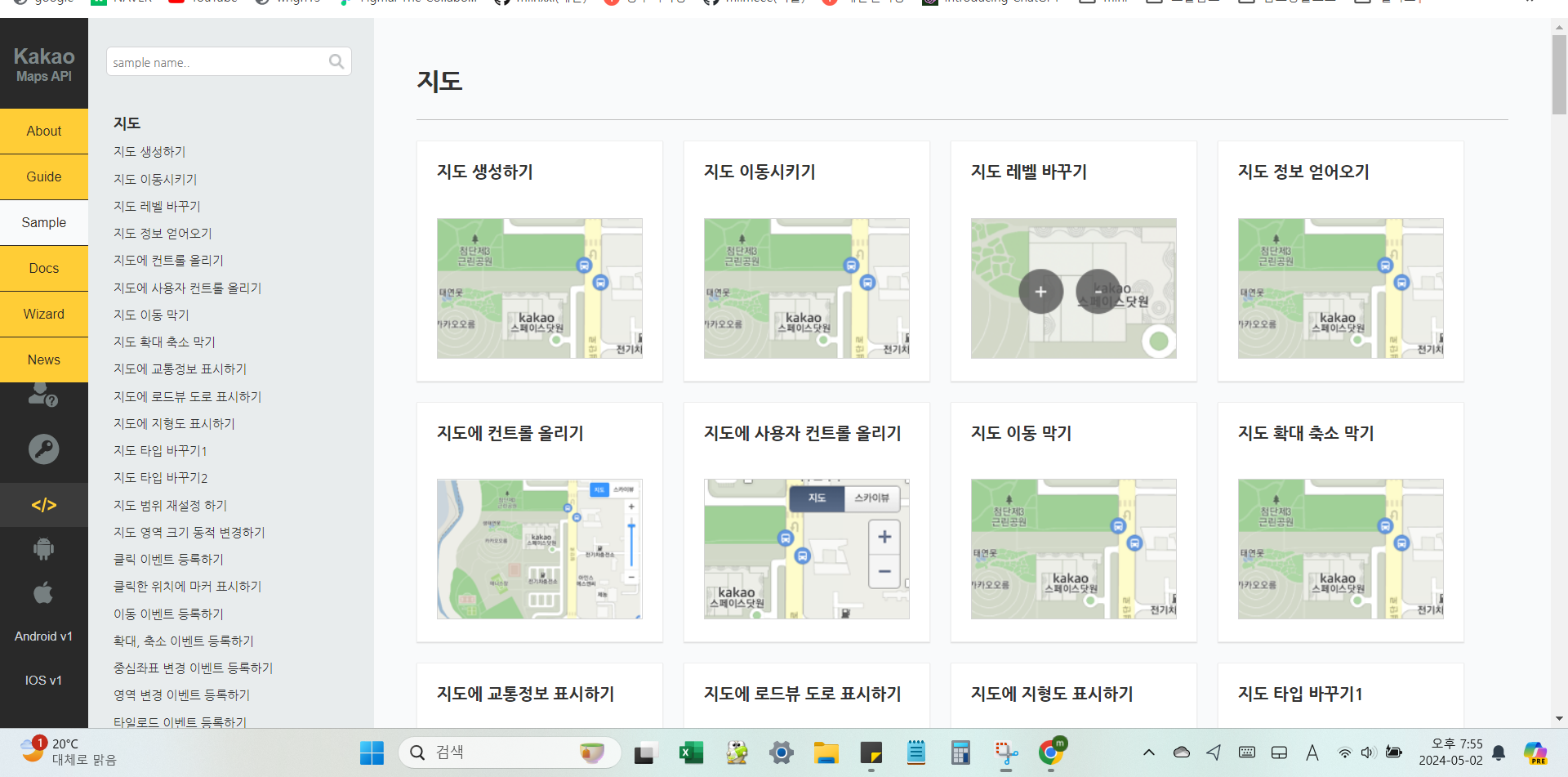This screenshot has width=1568, height=777.
Task: Open the Docs menu item
Action: point(44,268)
